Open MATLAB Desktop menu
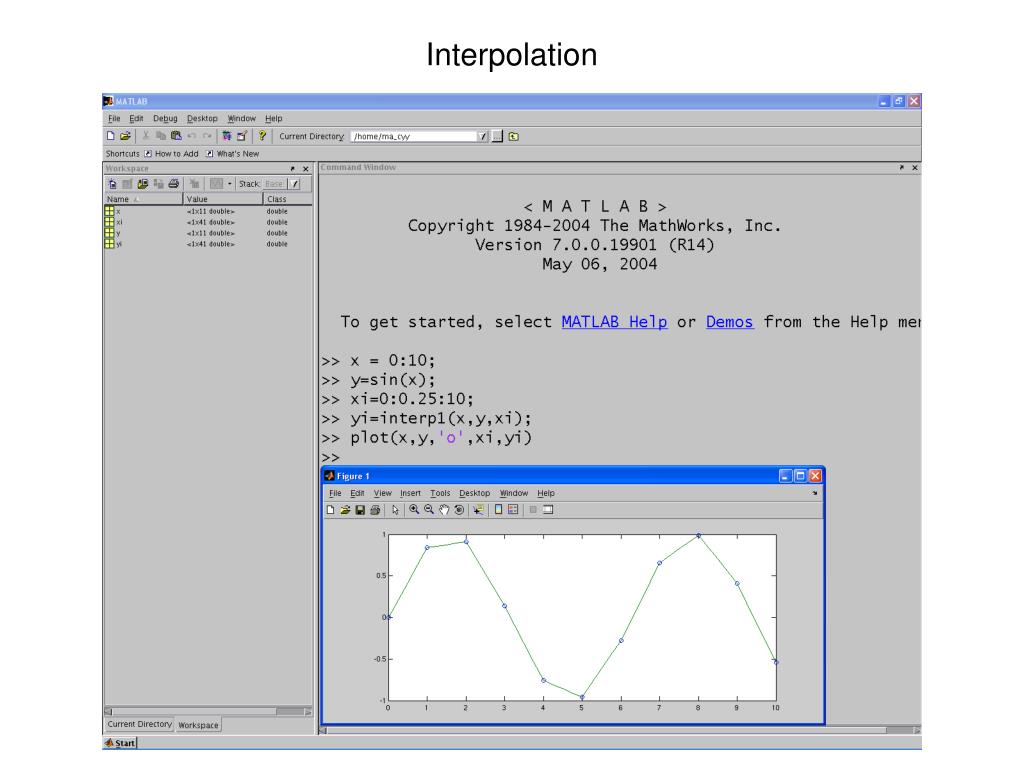This screenshot has height=768, width=1024. 202,119
